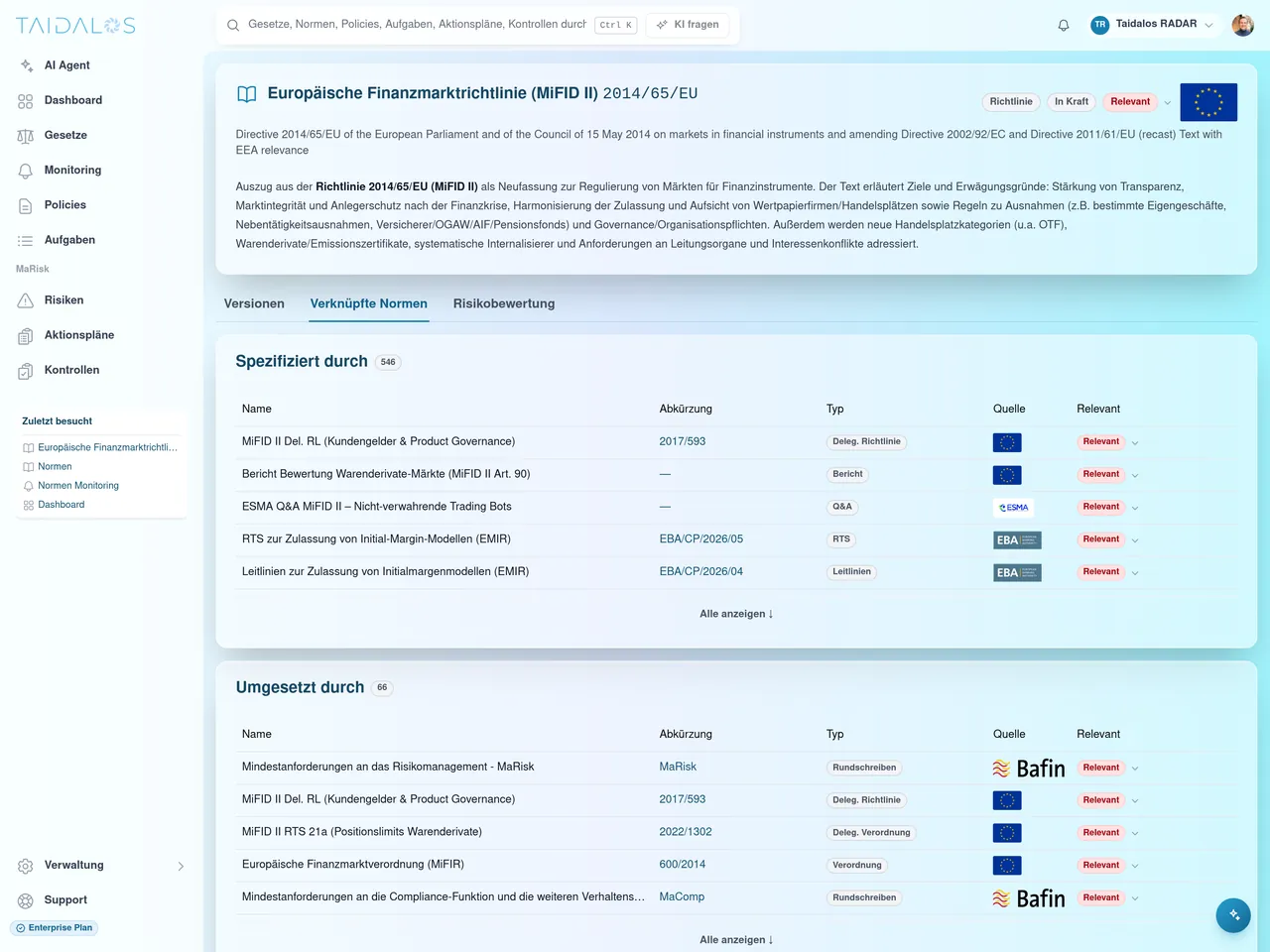Open the Risiken warning triangle icon

point(26,300)
